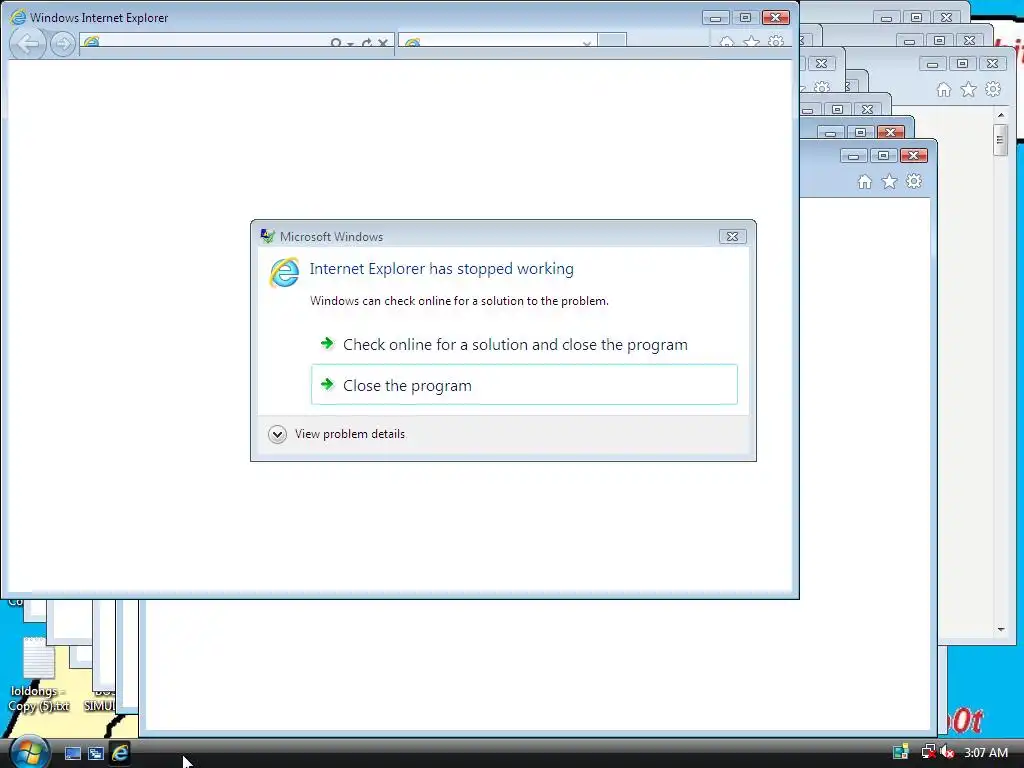The width and height of the screenshot is (1024, 768).
Task: Close the tab in front IE window
Action: click(586, 44)
